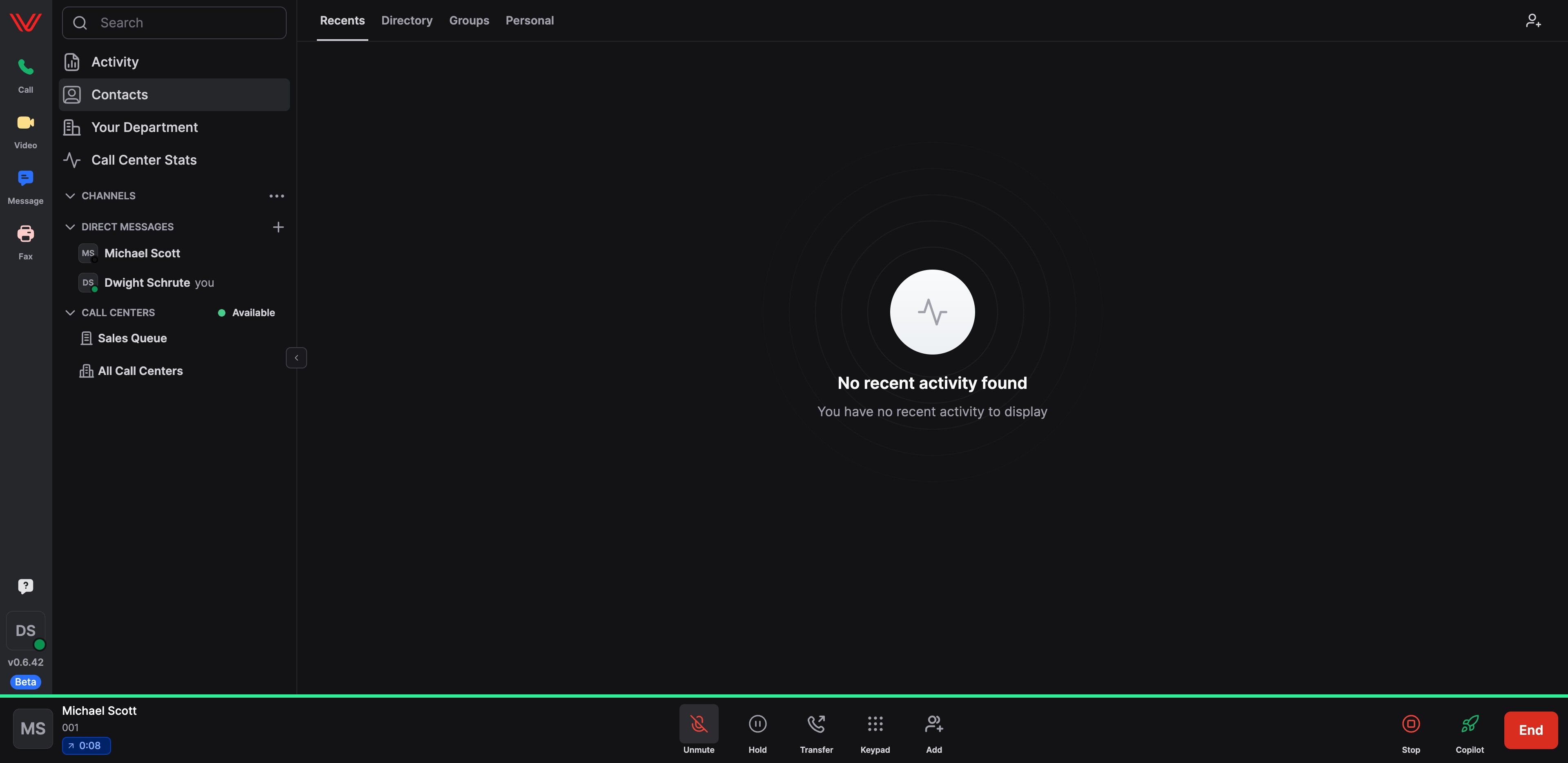Viewport: 1568px width, 763px height.
Task: Open the Fax printer icon
Action: point(26,234)
